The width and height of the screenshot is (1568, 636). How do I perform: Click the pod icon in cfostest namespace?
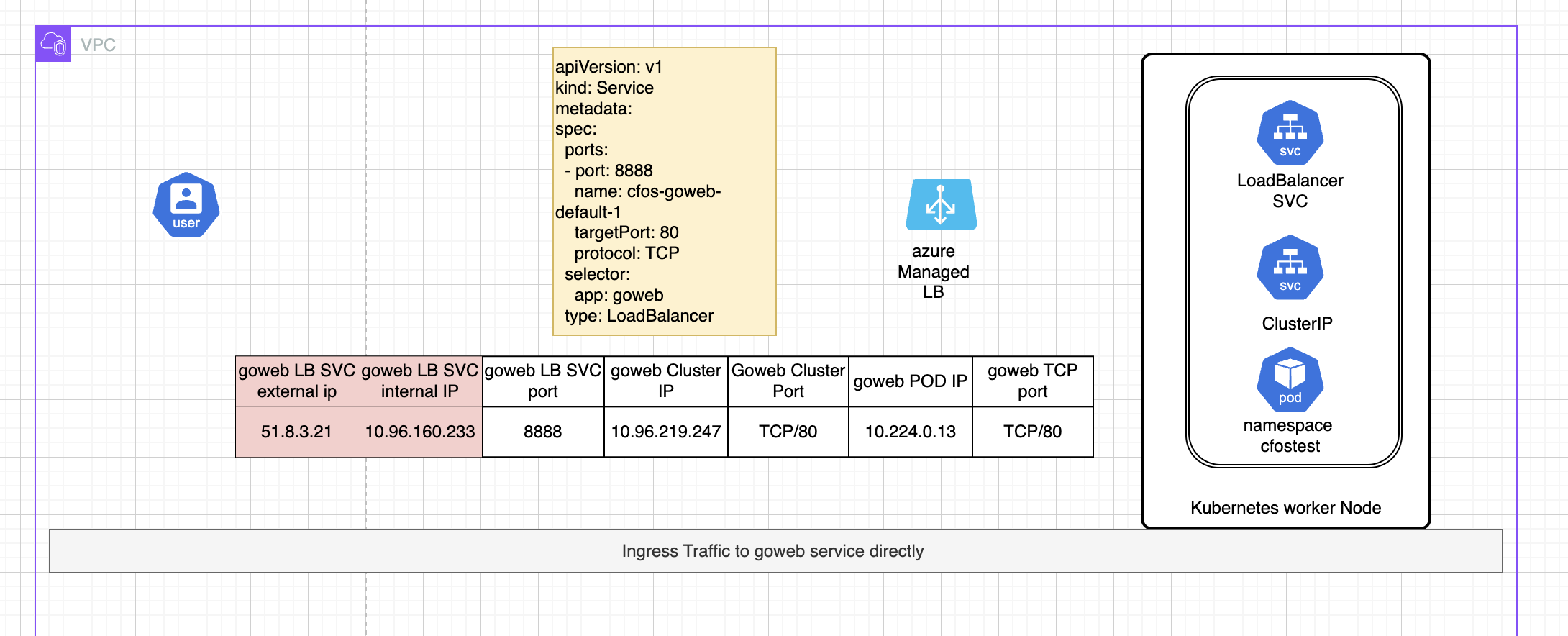tap(1290, 380)
